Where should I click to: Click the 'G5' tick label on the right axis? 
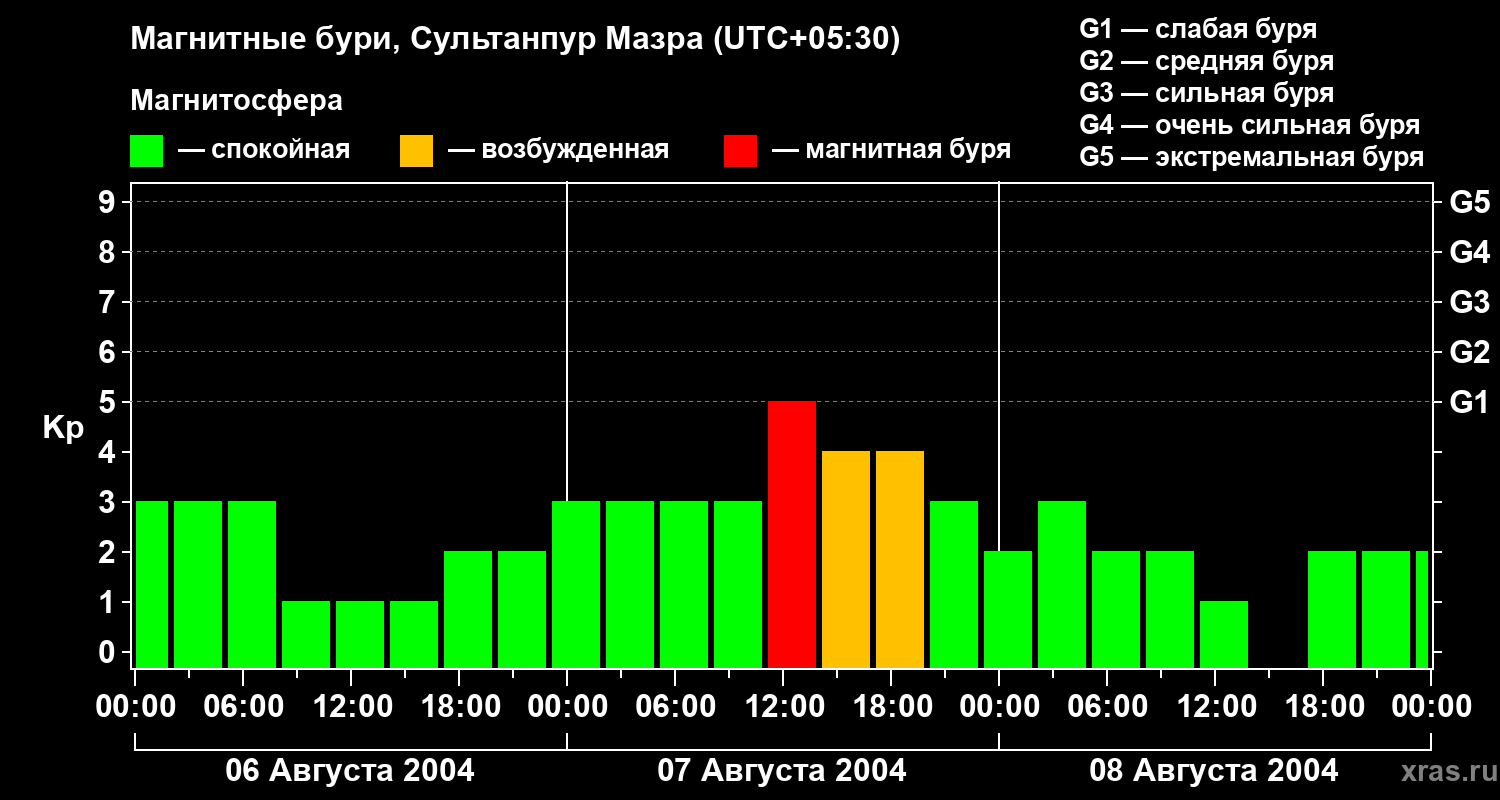1469,202
